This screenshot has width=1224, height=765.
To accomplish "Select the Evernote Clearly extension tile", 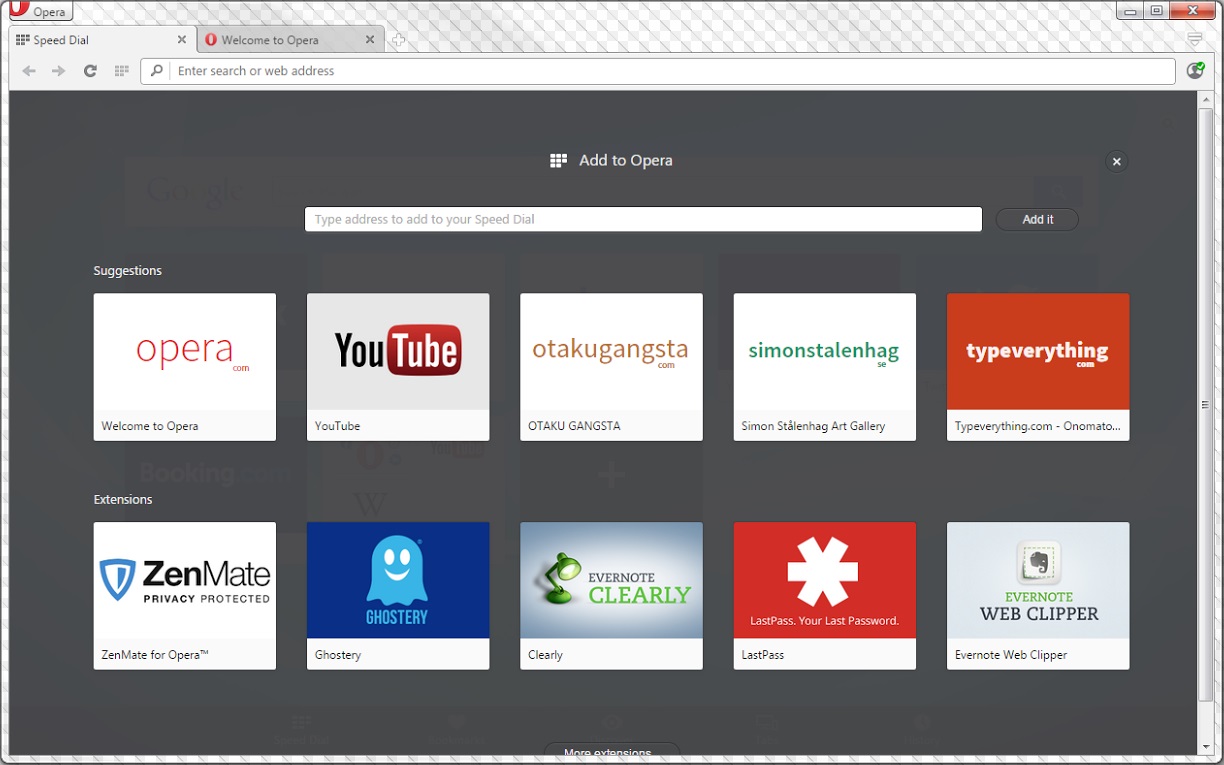I will pyautogui.click(x=611, y=595).
